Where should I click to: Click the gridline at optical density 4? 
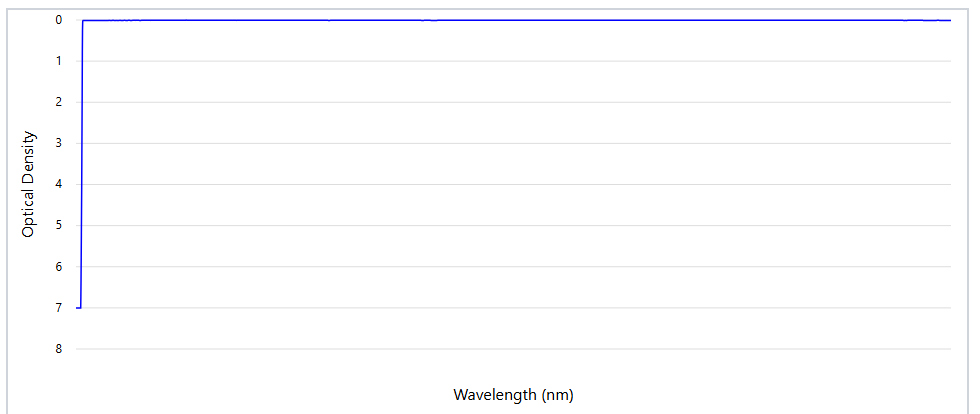tap(513, 184)
